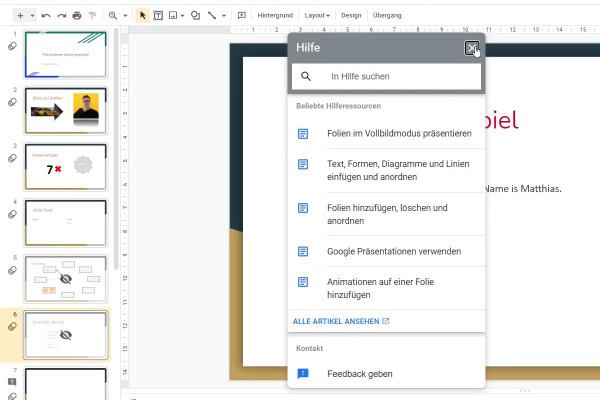Click the insert image icon
Viewport: 600px width, 400px height.
(x=173, y=16)
